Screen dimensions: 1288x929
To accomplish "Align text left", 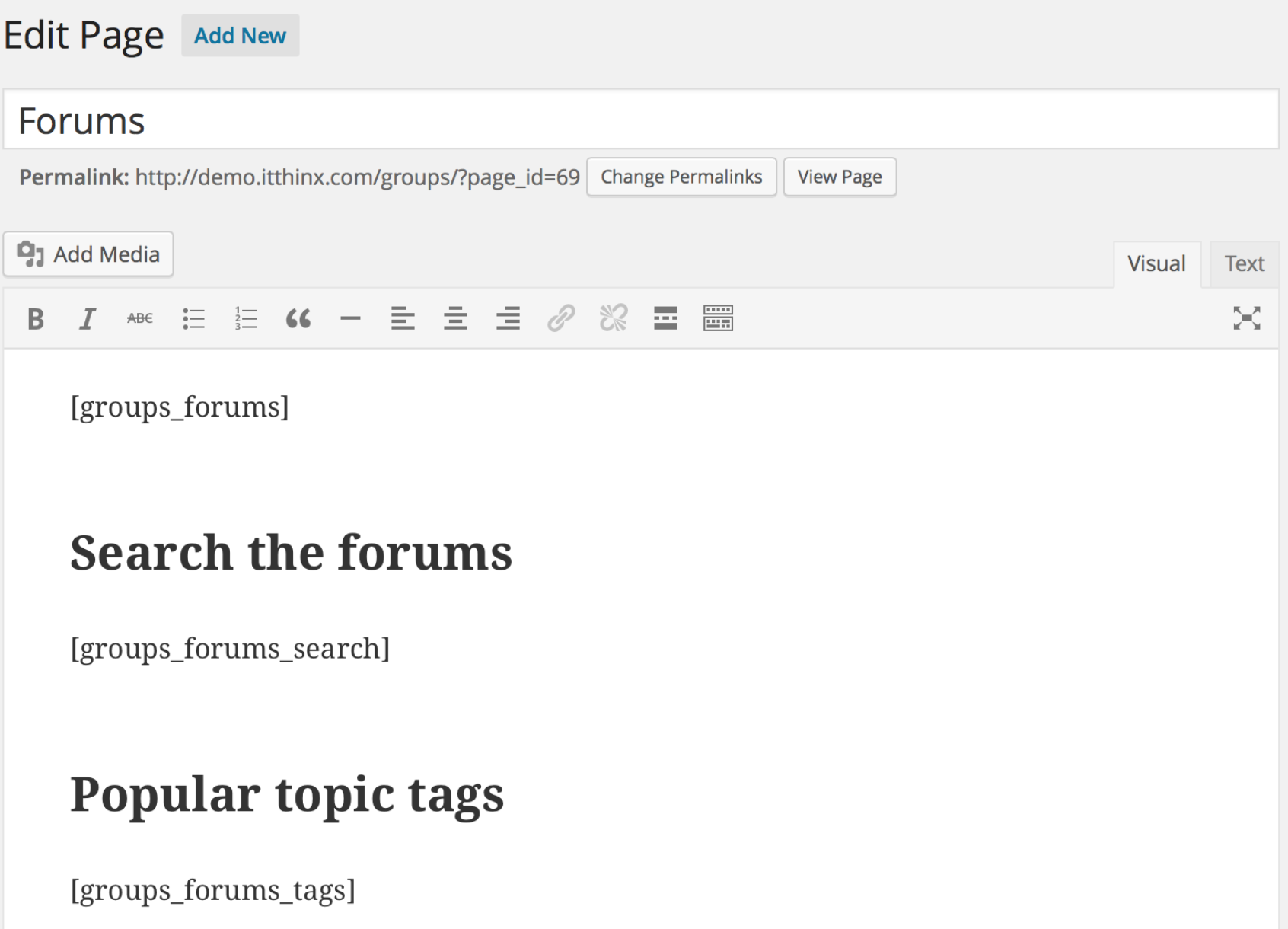I will 403,318.
